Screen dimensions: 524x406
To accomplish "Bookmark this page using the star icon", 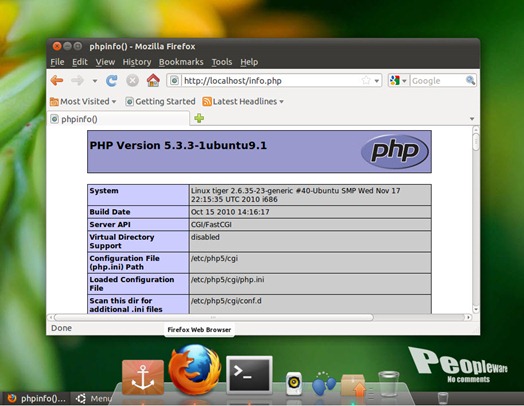I will pyautogui.click(x=366, y=81).
